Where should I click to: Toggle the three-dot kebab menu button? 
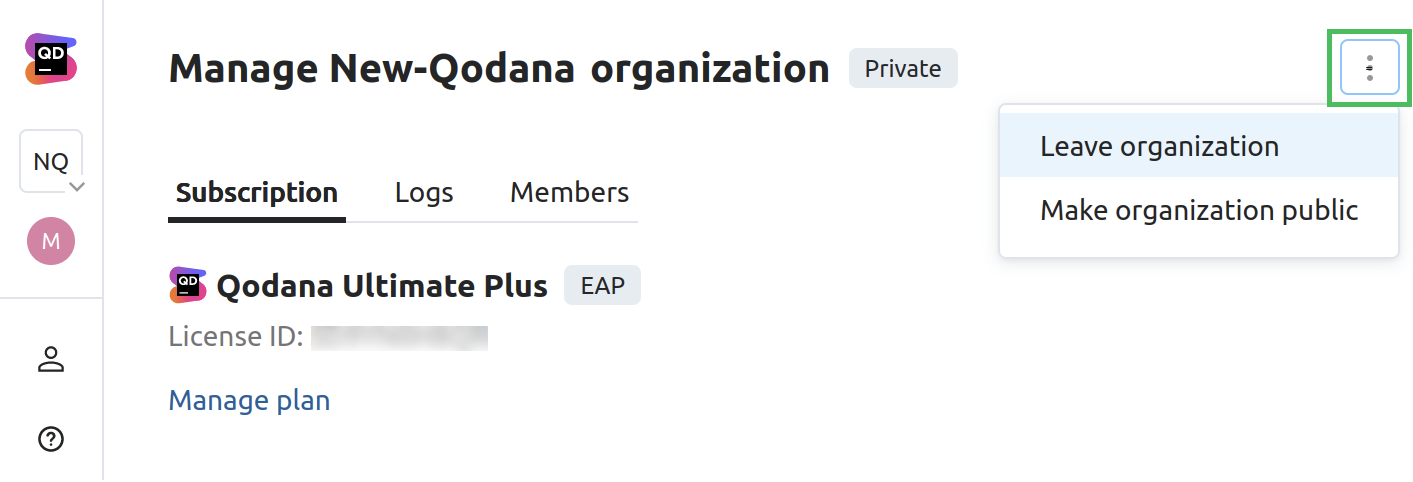click(1369, 68)
